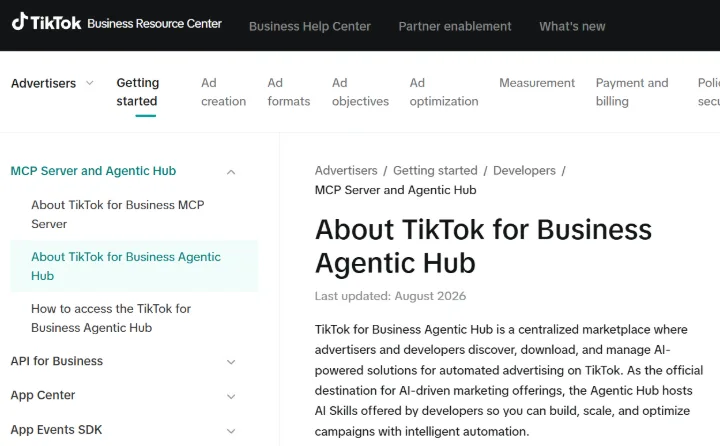Open Business Resource Center home link
The width and height of the screenshot is (720, 446).
click(154, 23)
